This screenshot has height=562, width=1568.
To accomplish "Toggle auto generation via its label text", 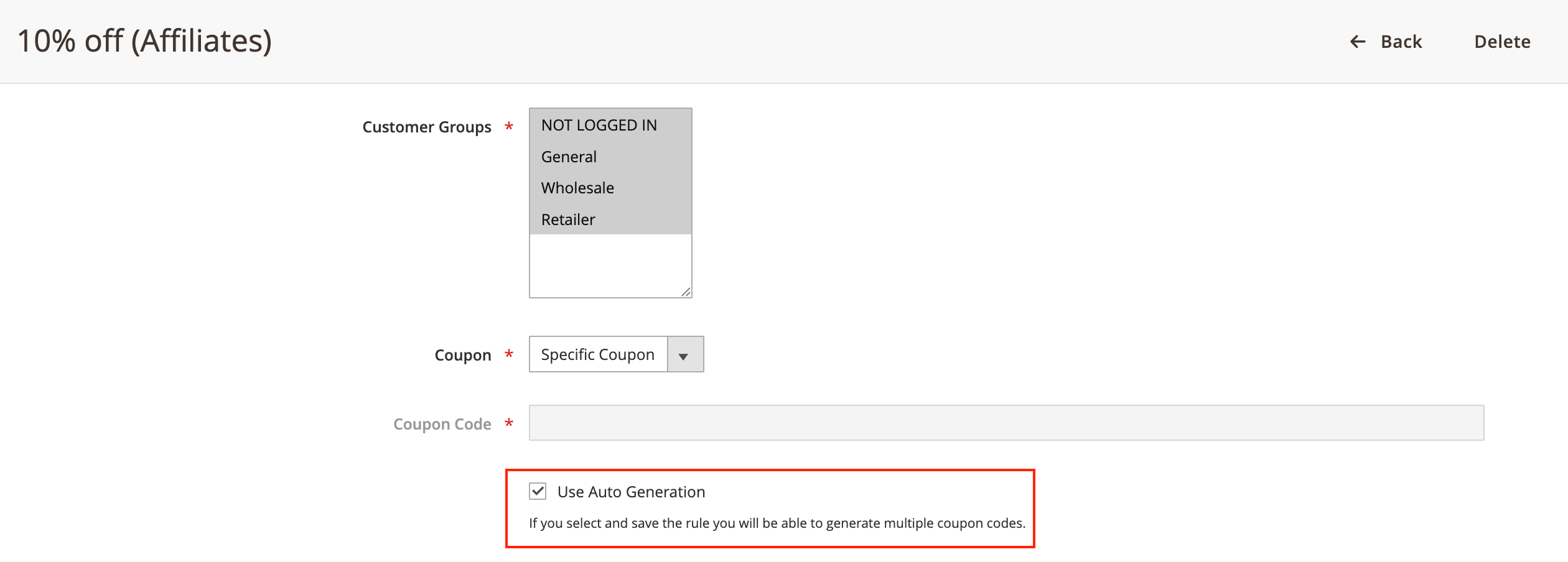I will click(x=631, y=491).
